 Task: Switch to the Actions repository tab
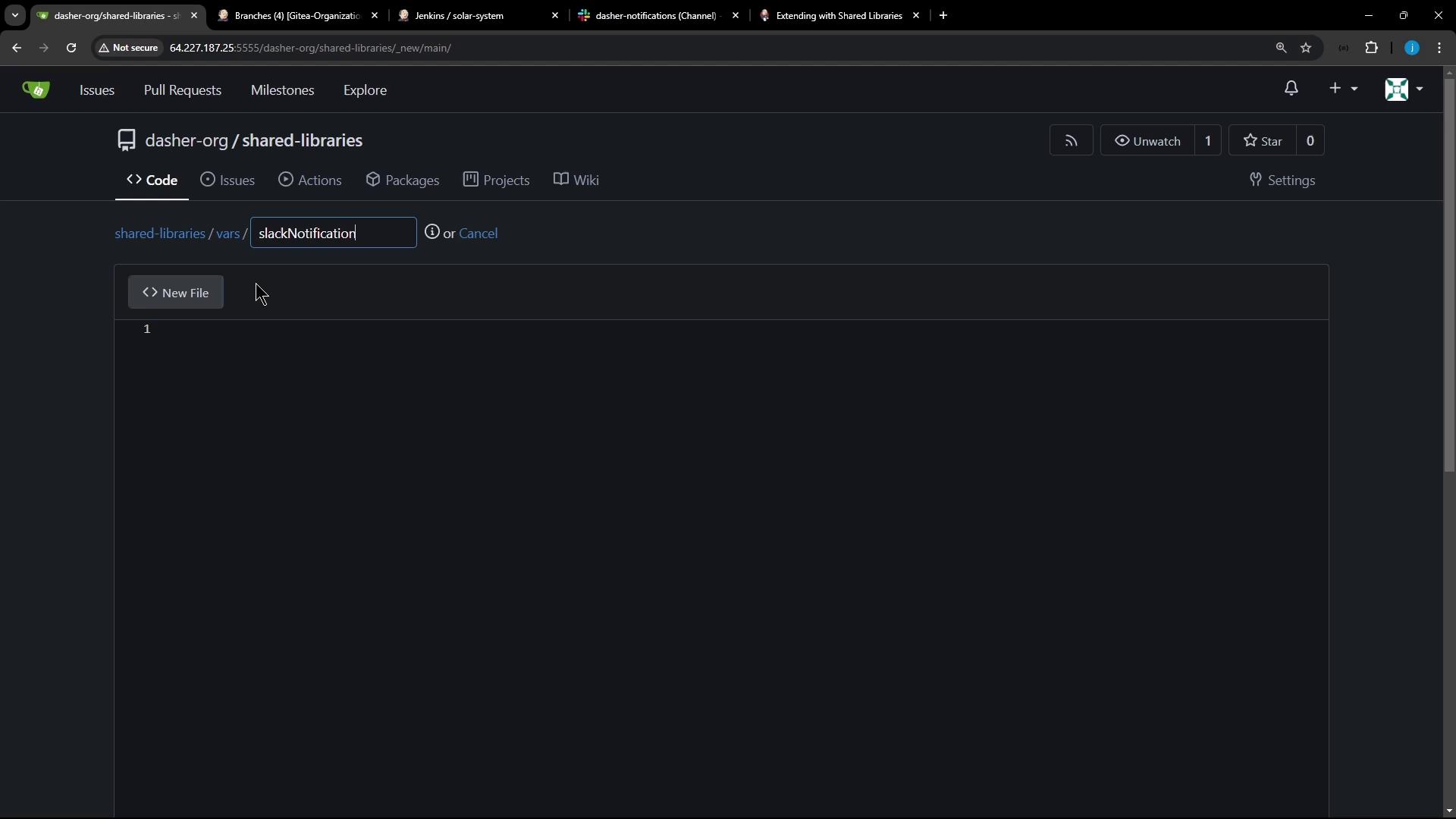[x=310, y=180]
